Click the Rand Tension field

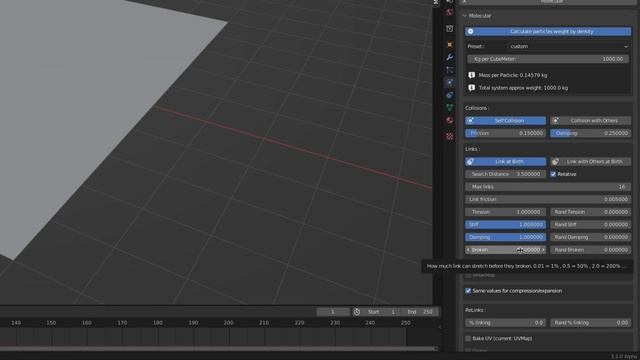(x=590, y=212)
